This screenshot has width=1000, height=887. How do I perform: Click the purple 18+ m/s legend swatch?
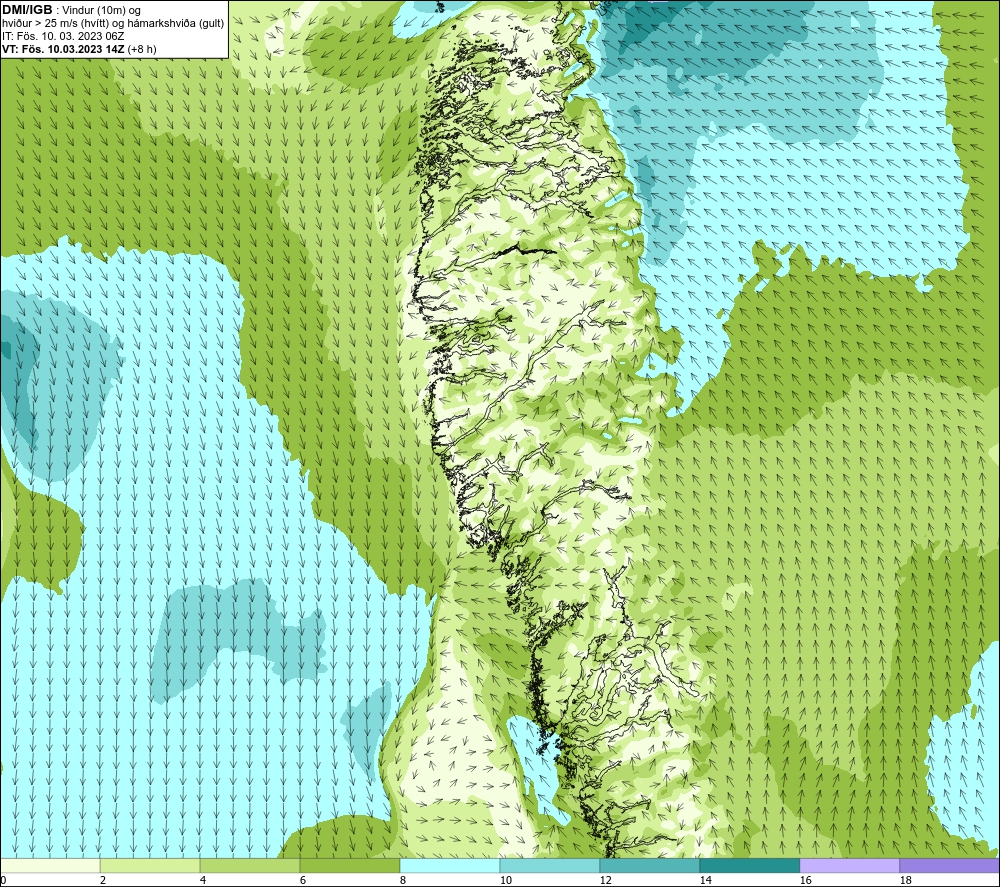(x=950, y=865)
